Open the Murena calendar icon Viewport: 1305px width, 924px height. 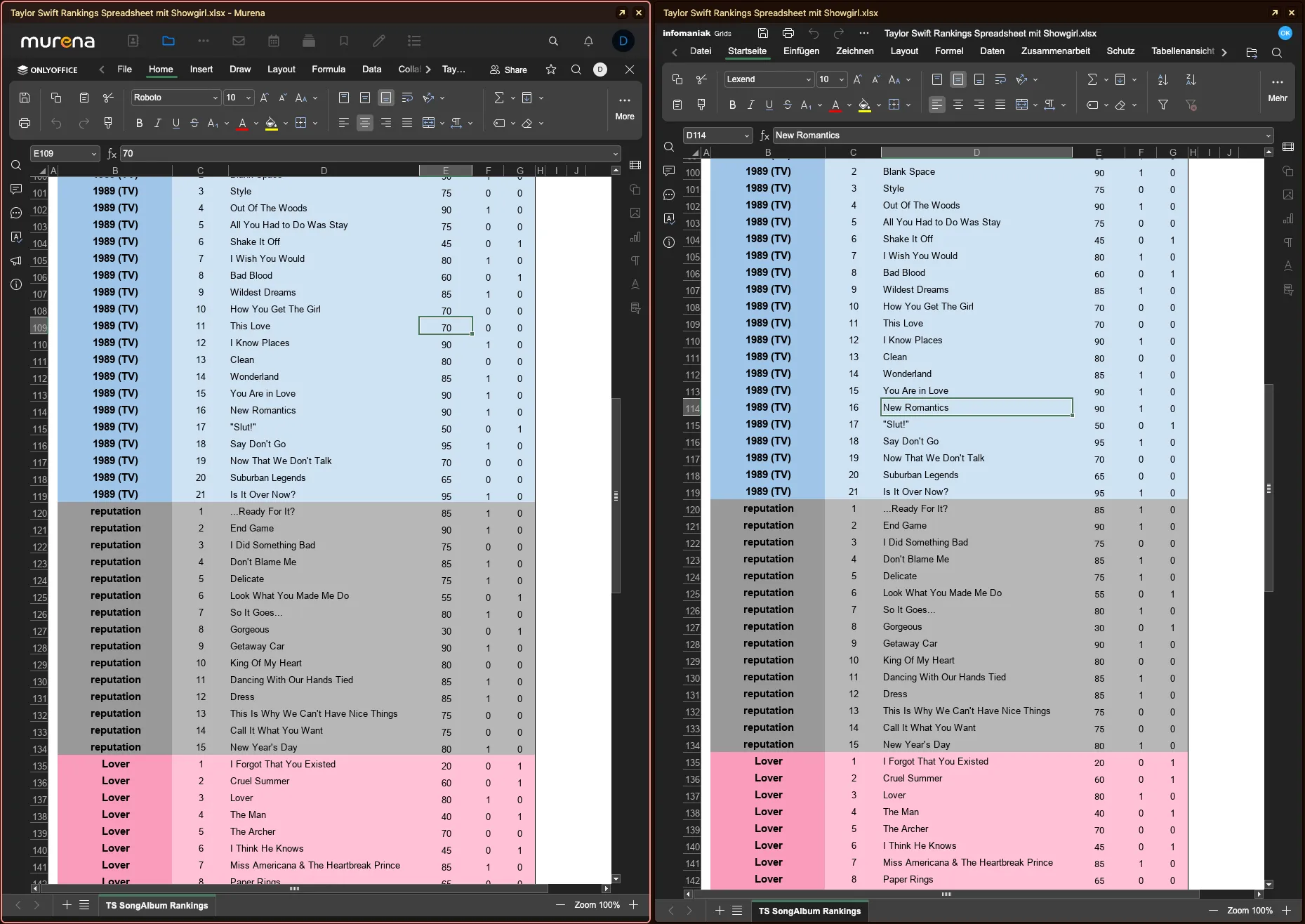pyautogui.click(x=274, y=41)
